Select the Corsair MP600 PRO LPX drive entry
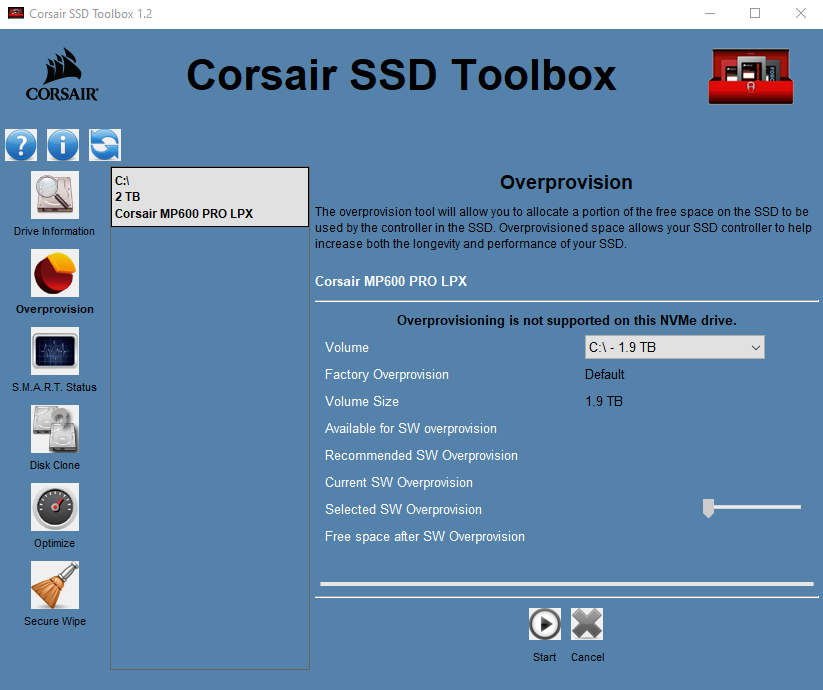823x690 pixels. click(x=209, y=197)
